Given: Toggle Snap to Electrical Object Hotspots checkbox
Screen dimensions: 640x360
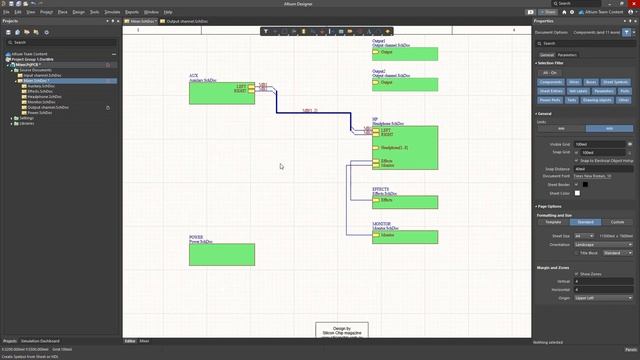Looking at the screenshot, I should tap(576, 161).
